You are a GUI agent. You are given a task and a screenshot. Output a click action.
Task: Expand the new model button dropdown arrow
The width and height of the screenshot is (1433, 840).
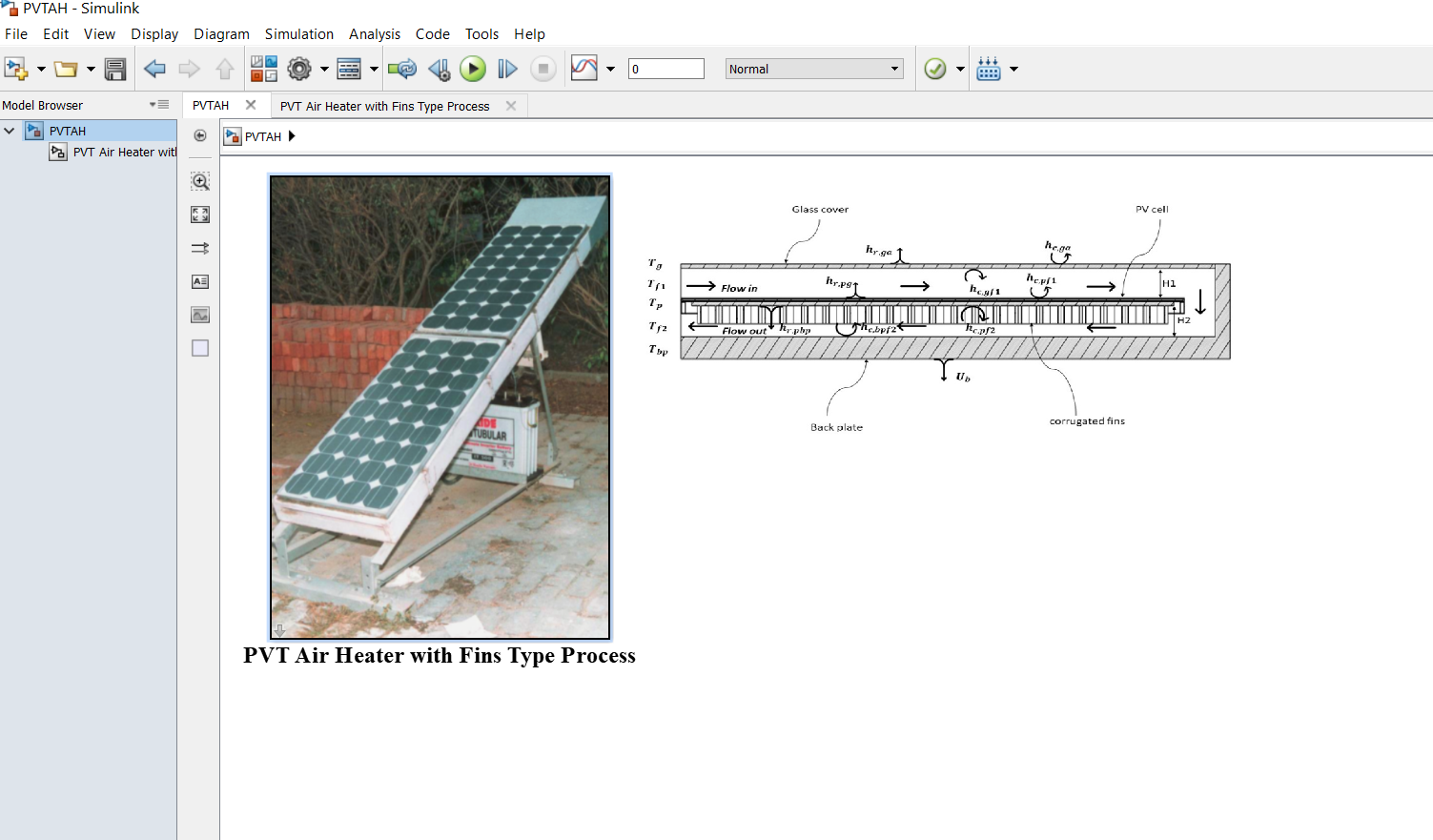tap(40, 69)
